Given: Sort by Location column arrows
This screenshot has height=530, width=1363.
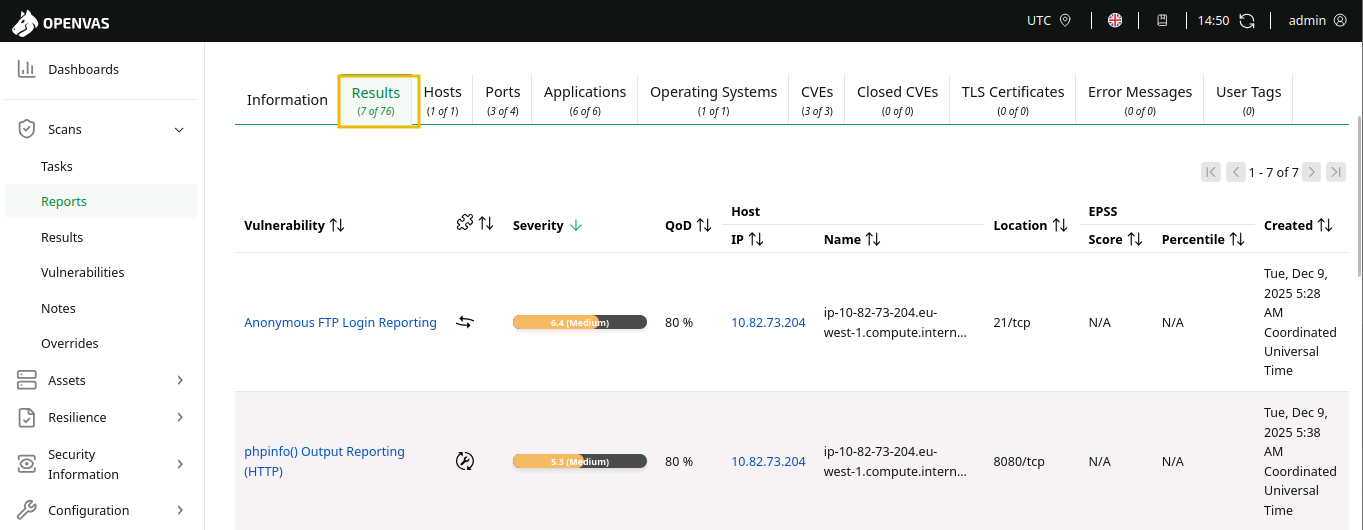Looking at the screenshot, I should pyautogui.click(x=1060, y=225).
